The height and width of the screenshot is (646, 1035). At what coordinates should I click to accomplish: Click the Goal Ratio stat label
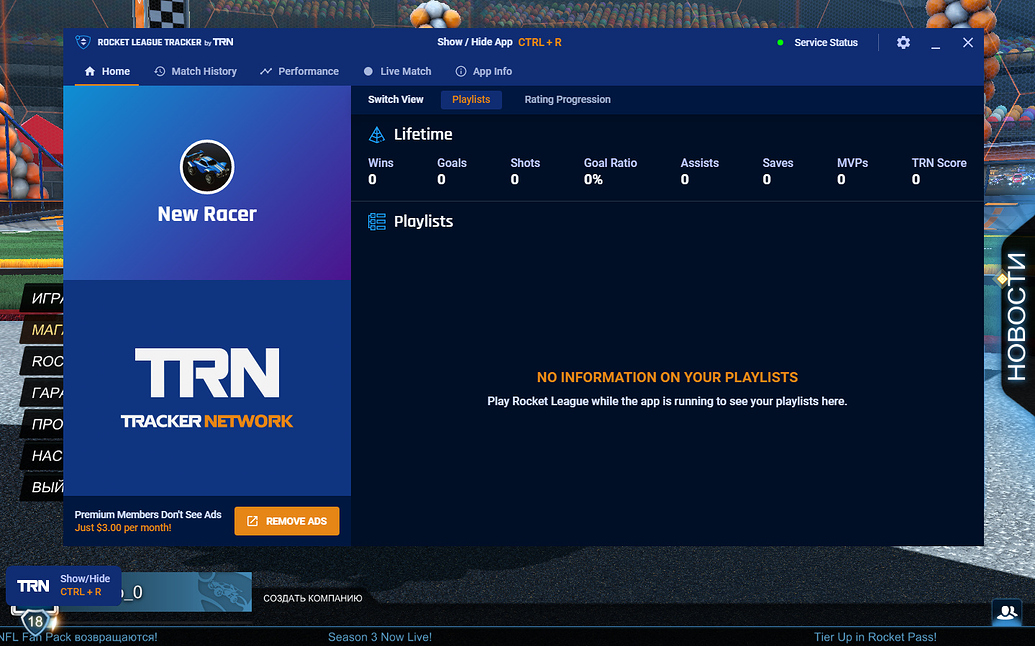(x=610, y=163)
